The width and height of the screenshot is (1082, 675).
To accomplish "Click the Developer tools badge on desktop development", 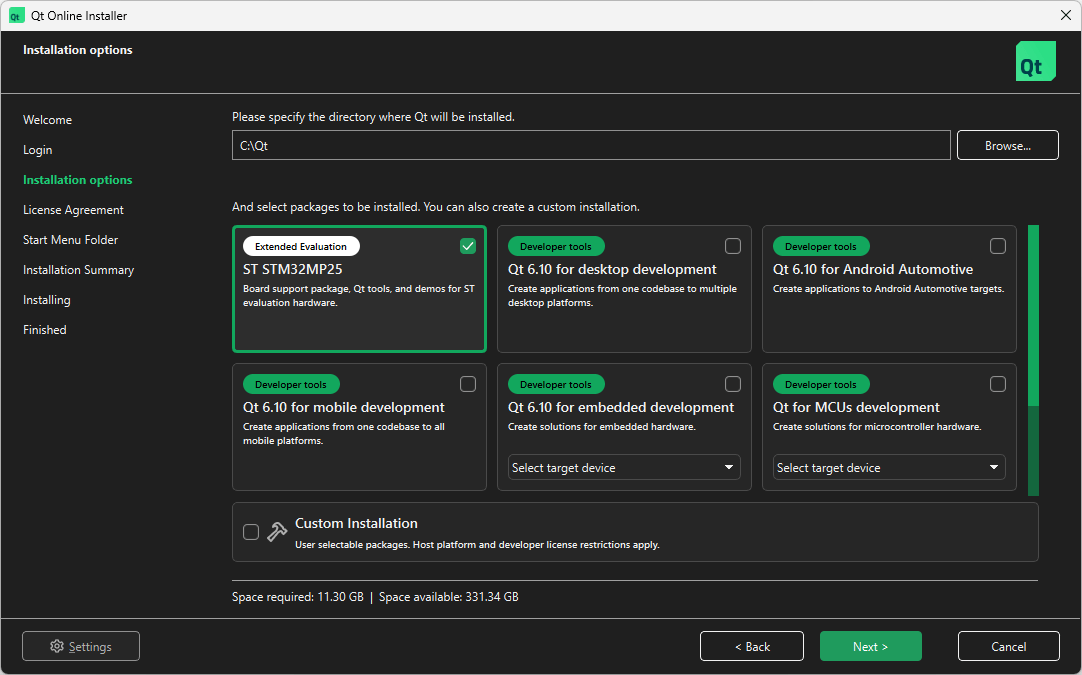I will coord(555,245).
